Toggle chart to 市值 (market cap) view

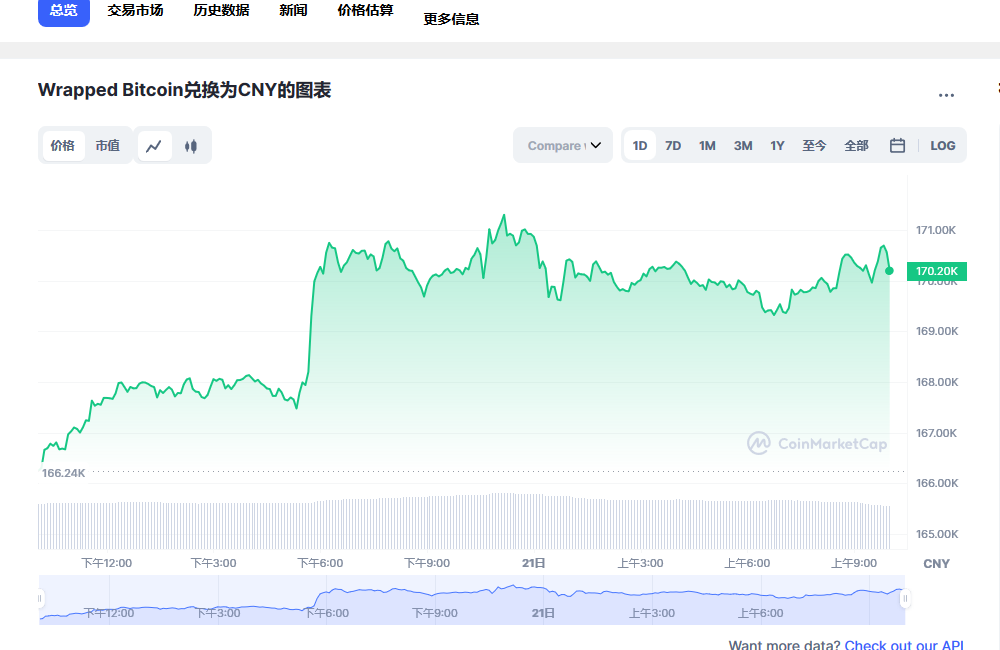108,145
